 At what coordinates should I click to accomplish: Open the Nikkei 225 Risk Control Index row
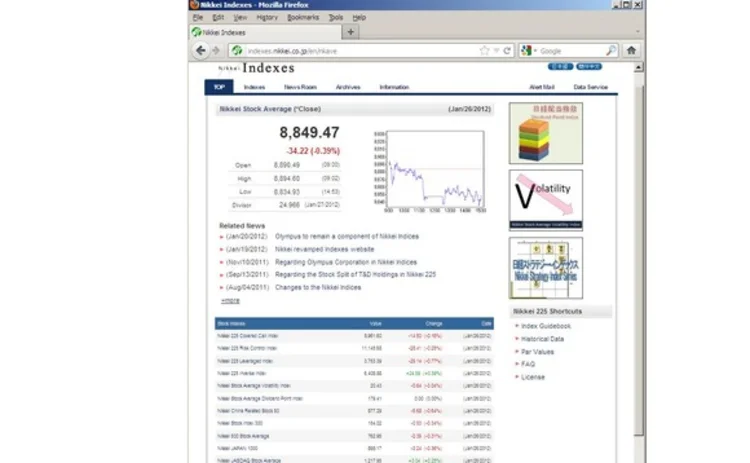tap(354, 348)
